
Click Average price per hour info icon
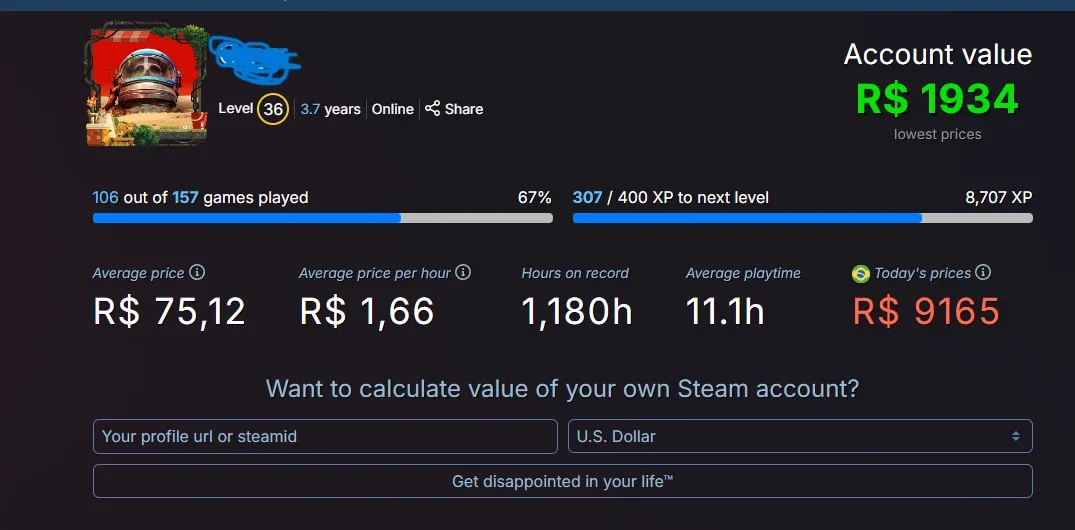click(463, 273)
